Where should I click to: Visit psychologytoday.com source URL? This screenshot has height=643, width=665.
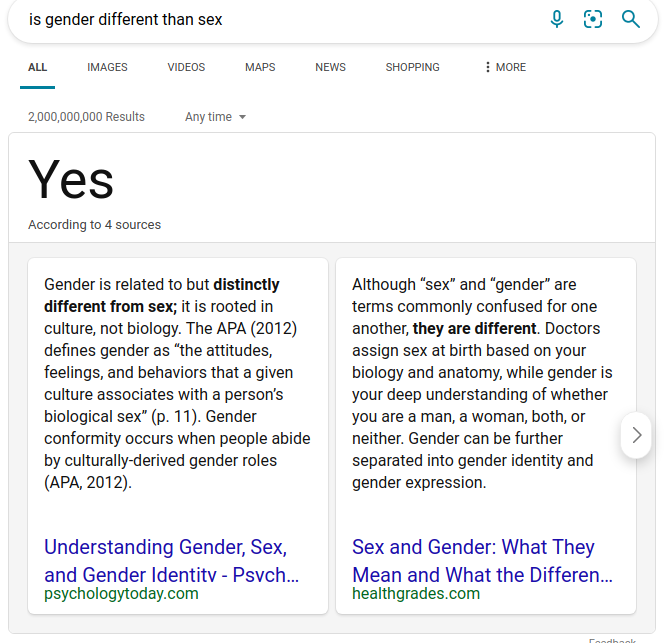click(x=121, y=593)
